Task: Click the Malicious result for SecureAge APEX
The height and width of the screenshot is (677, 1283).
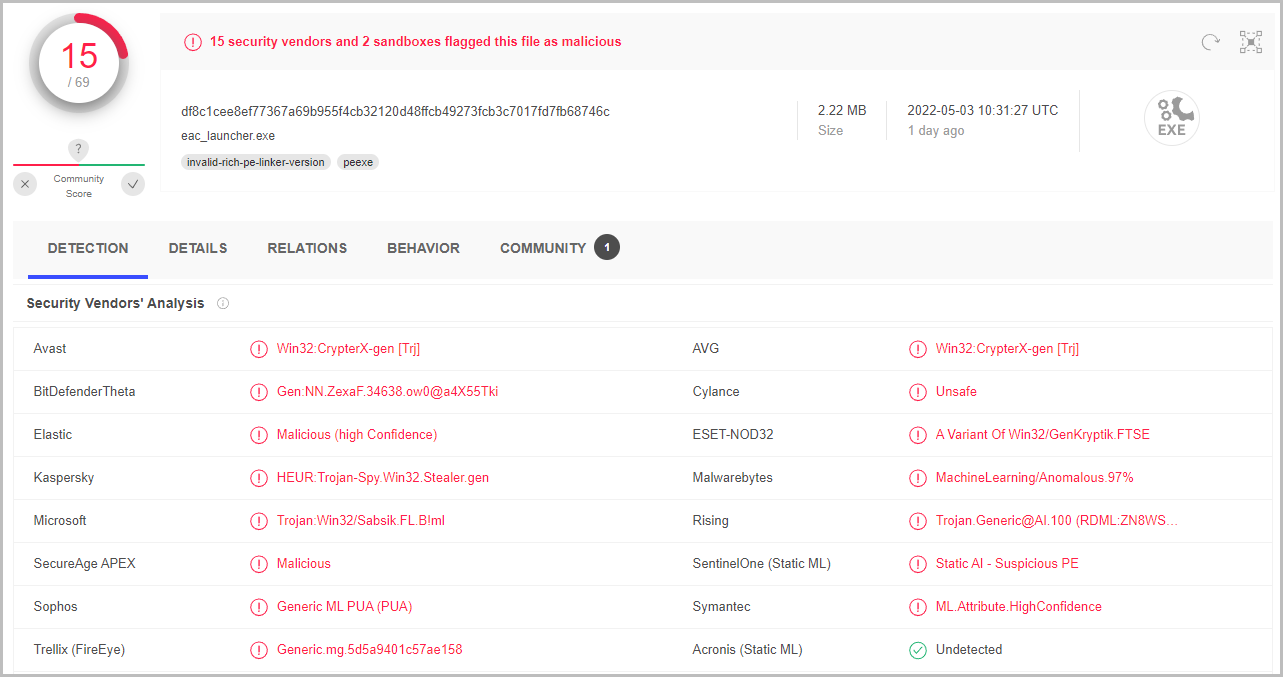Action: click(x=304, y=564)
